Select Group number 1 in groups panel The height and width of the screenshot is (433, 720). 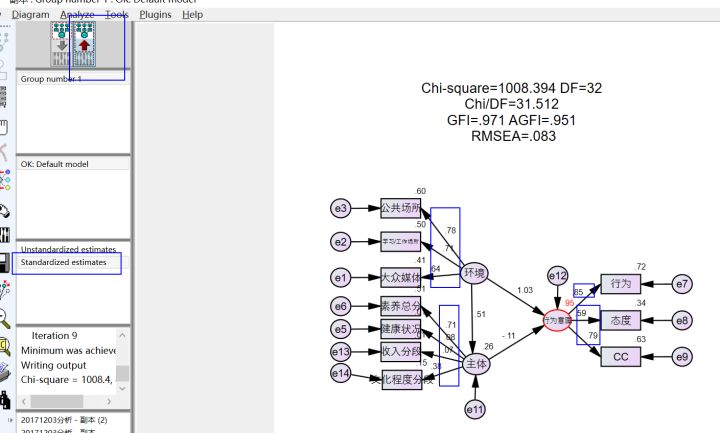(51, 79)
